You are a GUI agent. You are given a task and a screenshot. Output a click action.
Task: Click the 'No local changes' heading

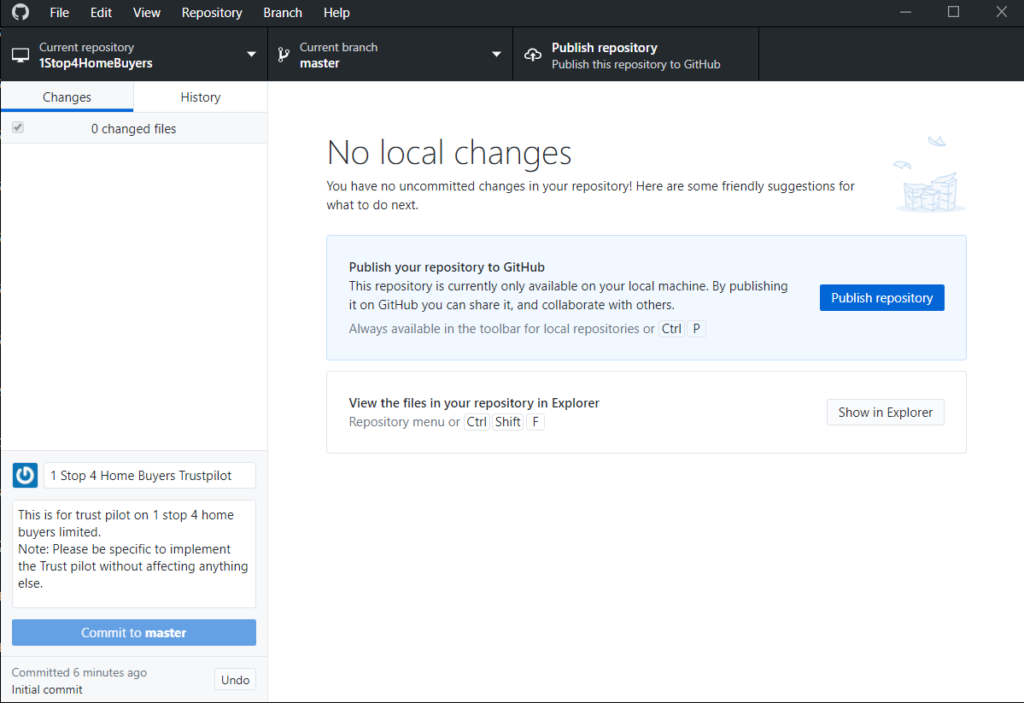click(x=449, y=153)
